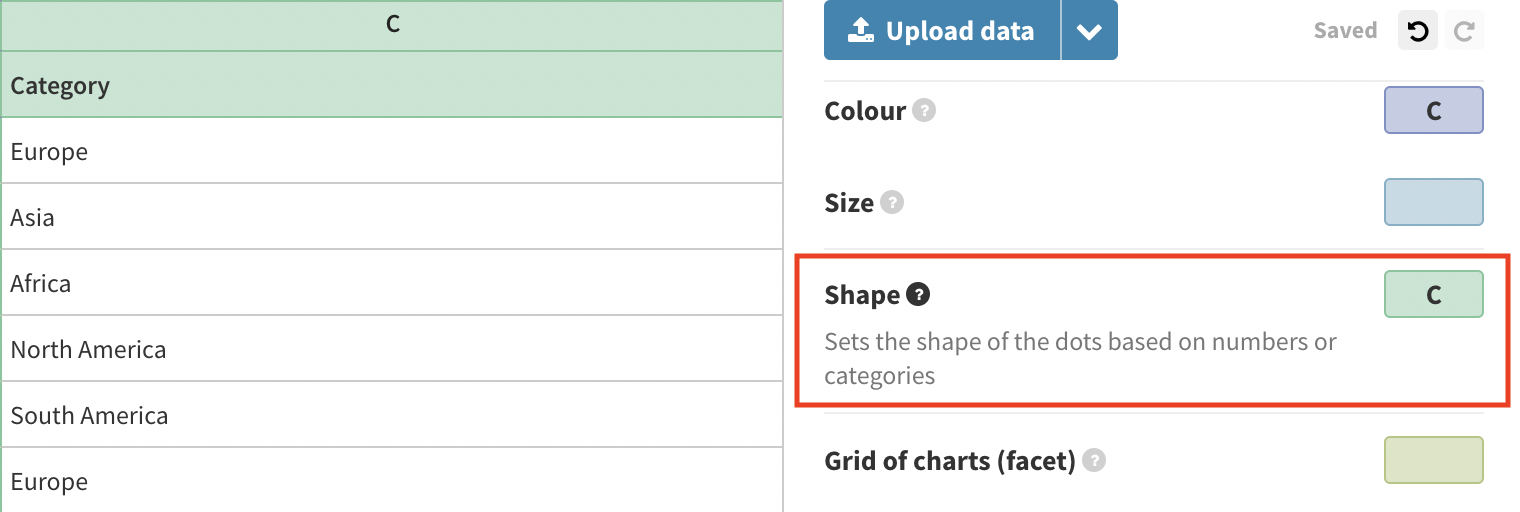Click help icon next to Colour

(x=925, y=111)
